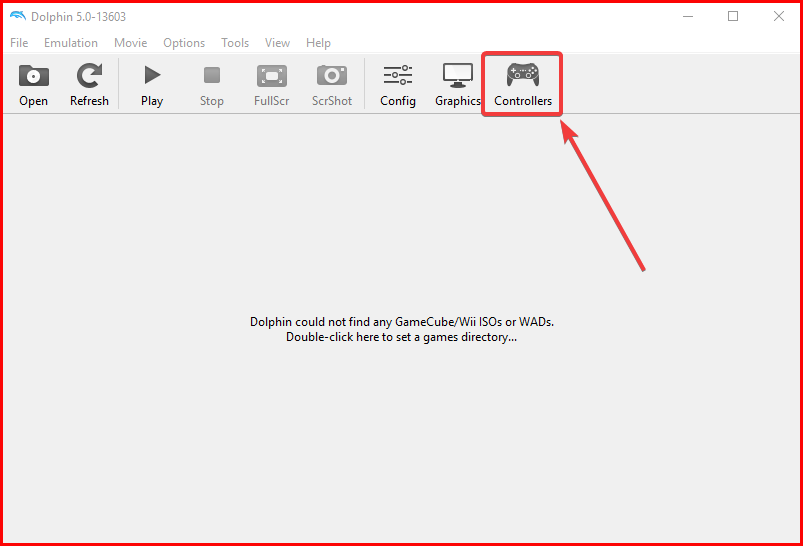Viewport: 803px width, 546px height.
Task: Select the 'Double-click here to set a games directory' text
Action: 402,337
